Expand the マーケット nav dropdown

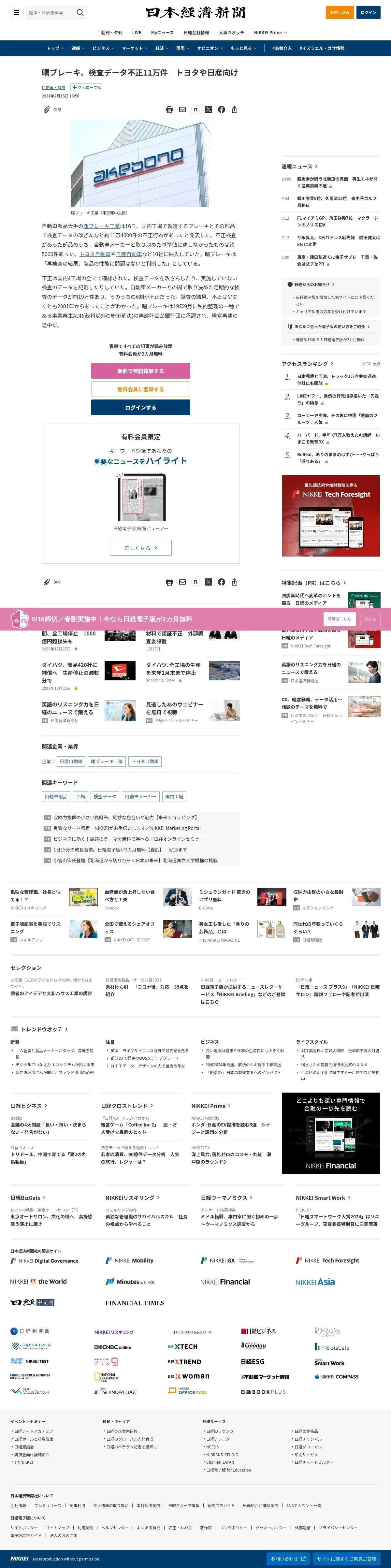tap(135, 48)
